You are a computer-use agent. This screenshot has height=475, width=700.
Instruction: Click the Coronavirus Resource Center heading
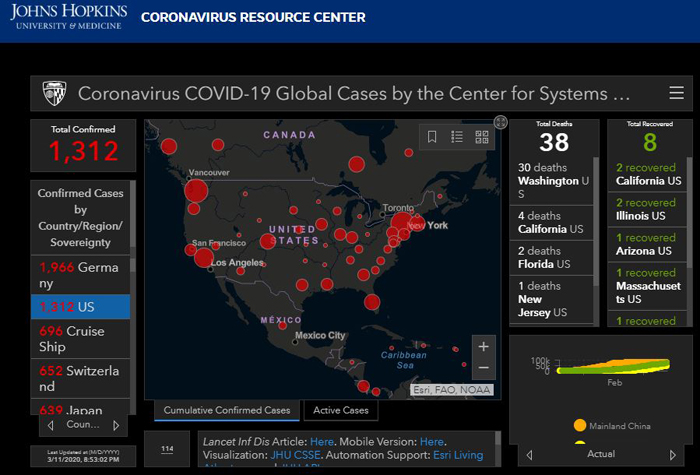pyautogui.click(x=253, y=17)
